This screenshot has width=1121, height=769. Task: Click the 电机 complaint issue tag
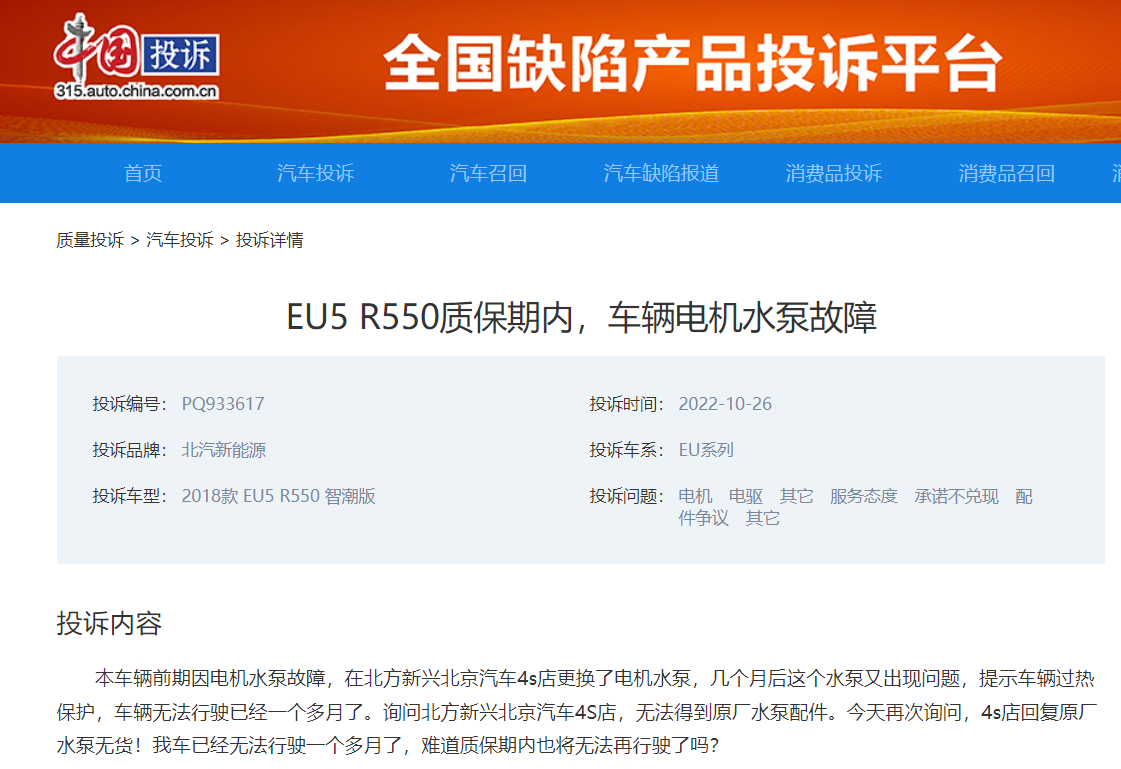(x=695, y=496)
